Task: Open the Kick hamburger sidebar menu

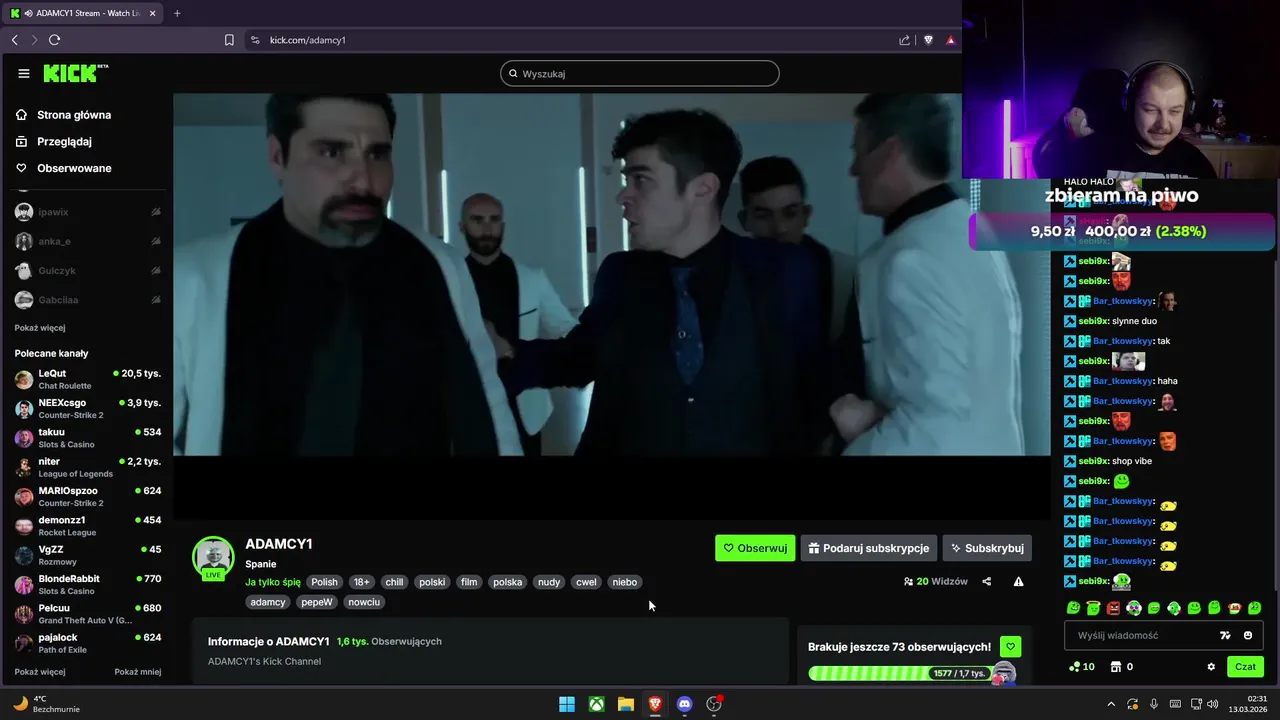Action: click(x=24, y=73)
